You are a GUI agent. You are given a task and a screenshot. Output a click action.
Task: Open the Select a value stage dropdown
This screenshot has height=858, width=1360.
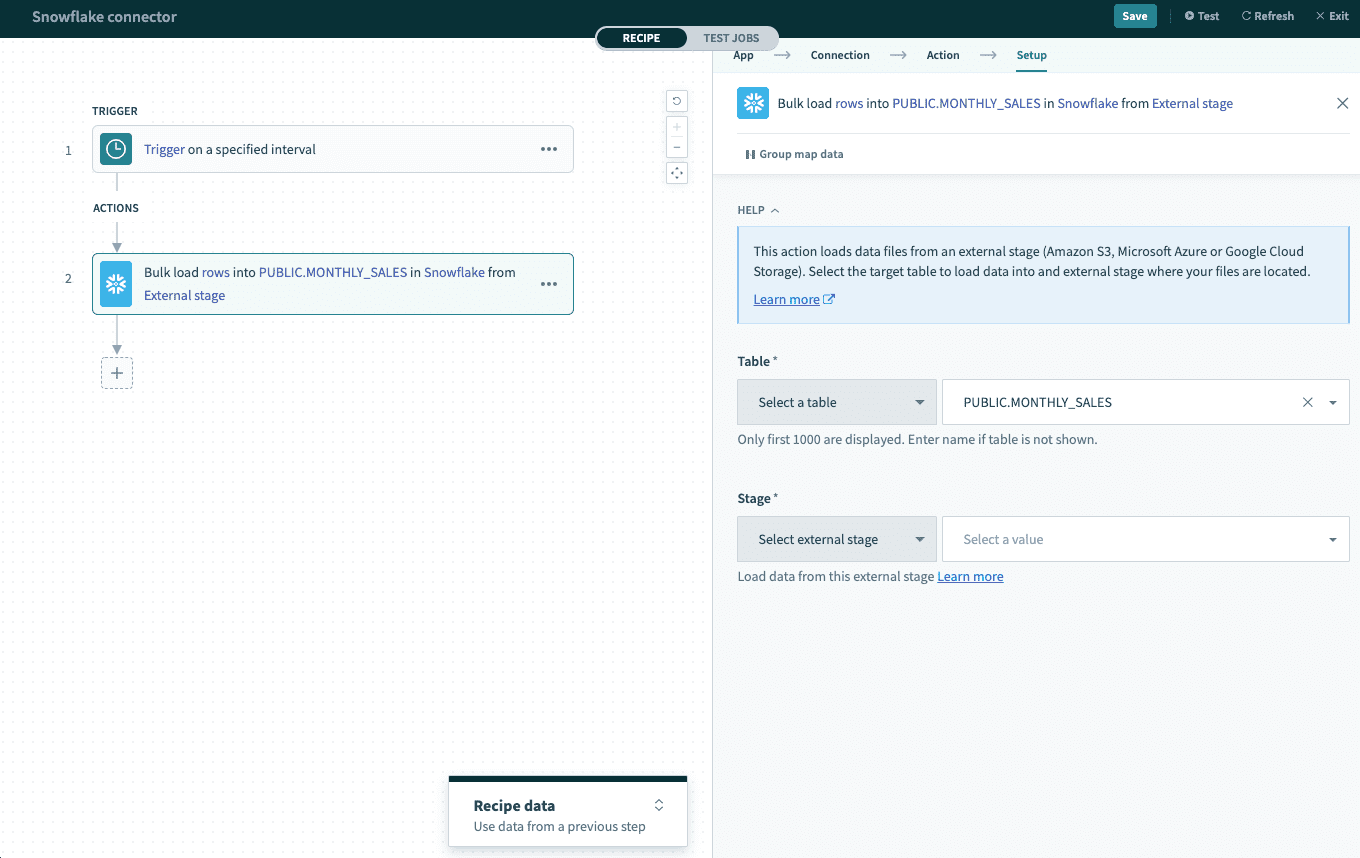(x=1145, y=538)
